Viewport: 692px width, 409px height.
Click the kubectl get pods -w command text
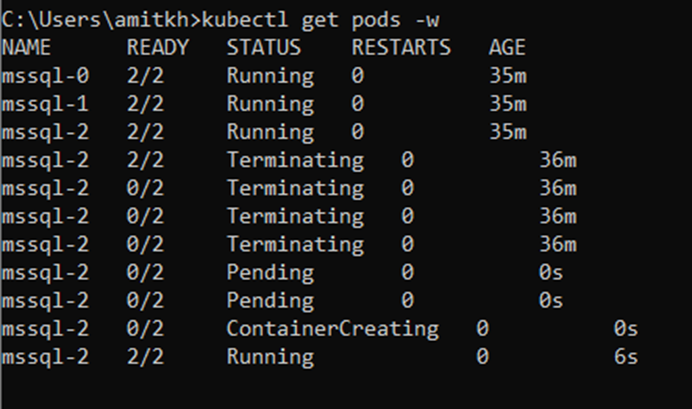click(307, 19)
